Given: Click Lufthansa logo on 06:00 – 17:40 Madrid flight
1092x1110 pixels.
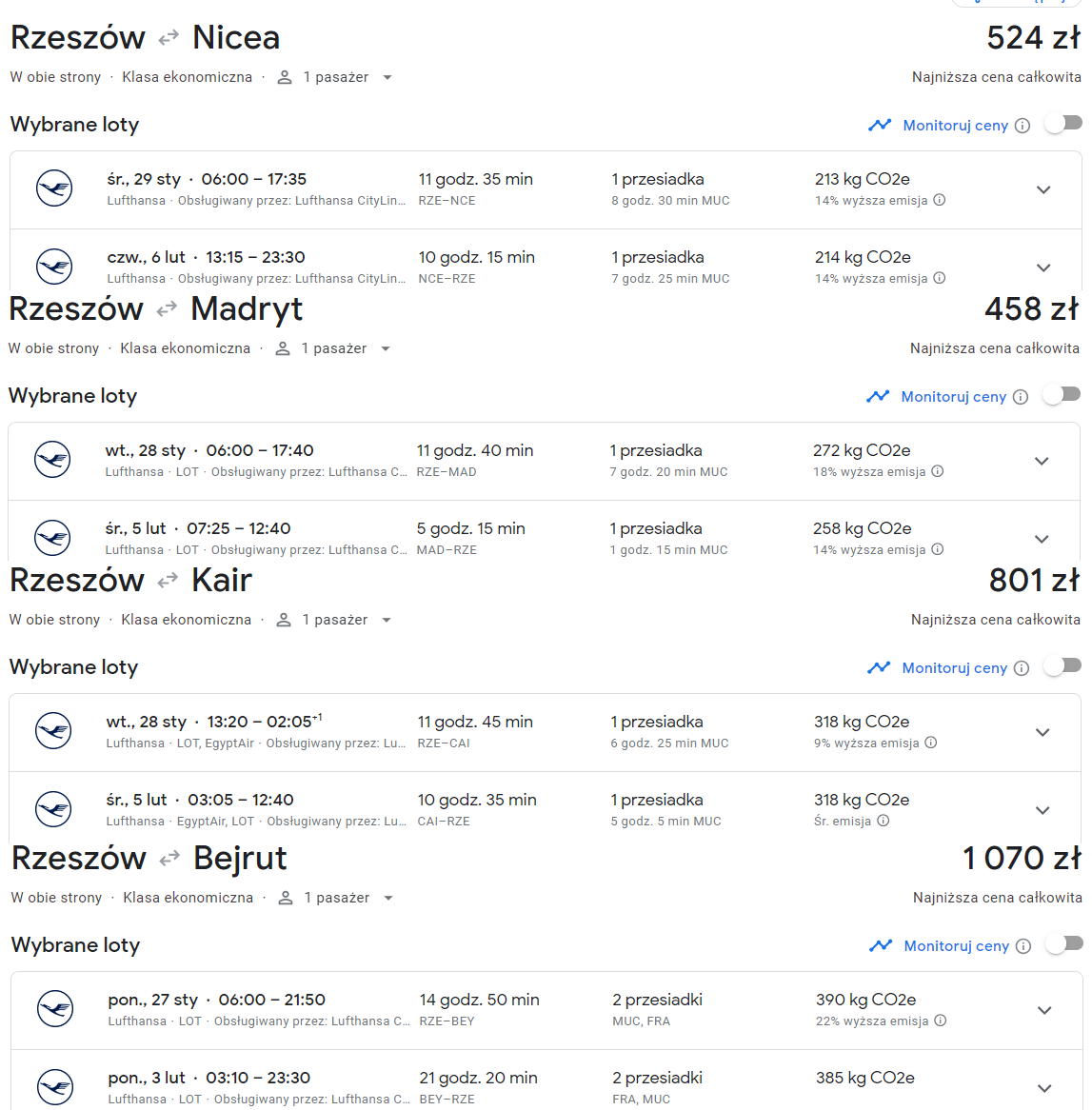Looking at the screenshot, I should click(52, 460).
